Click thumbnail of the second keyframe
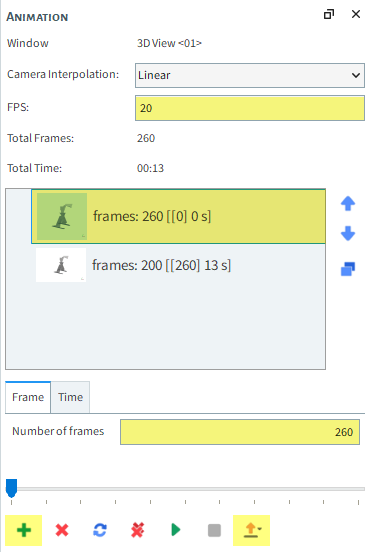 pos(61,265)
